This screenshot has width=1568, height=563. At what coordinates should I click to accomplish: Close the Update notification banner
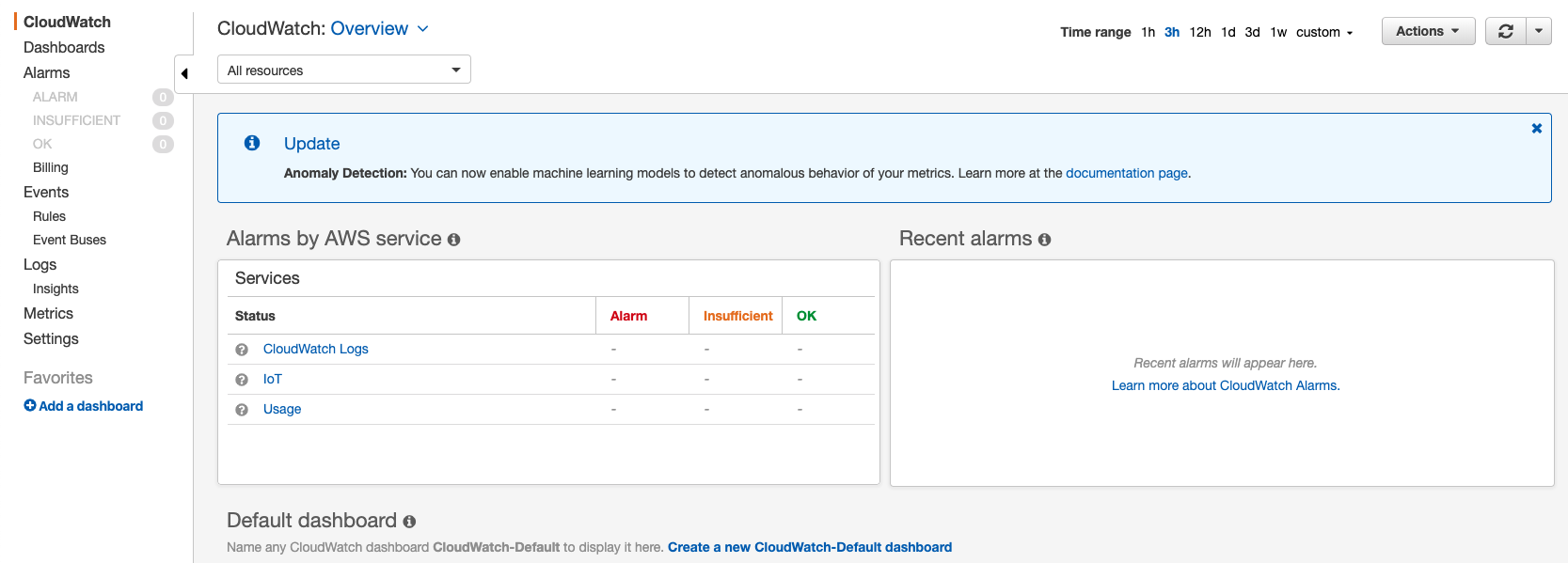point(1537,128)
